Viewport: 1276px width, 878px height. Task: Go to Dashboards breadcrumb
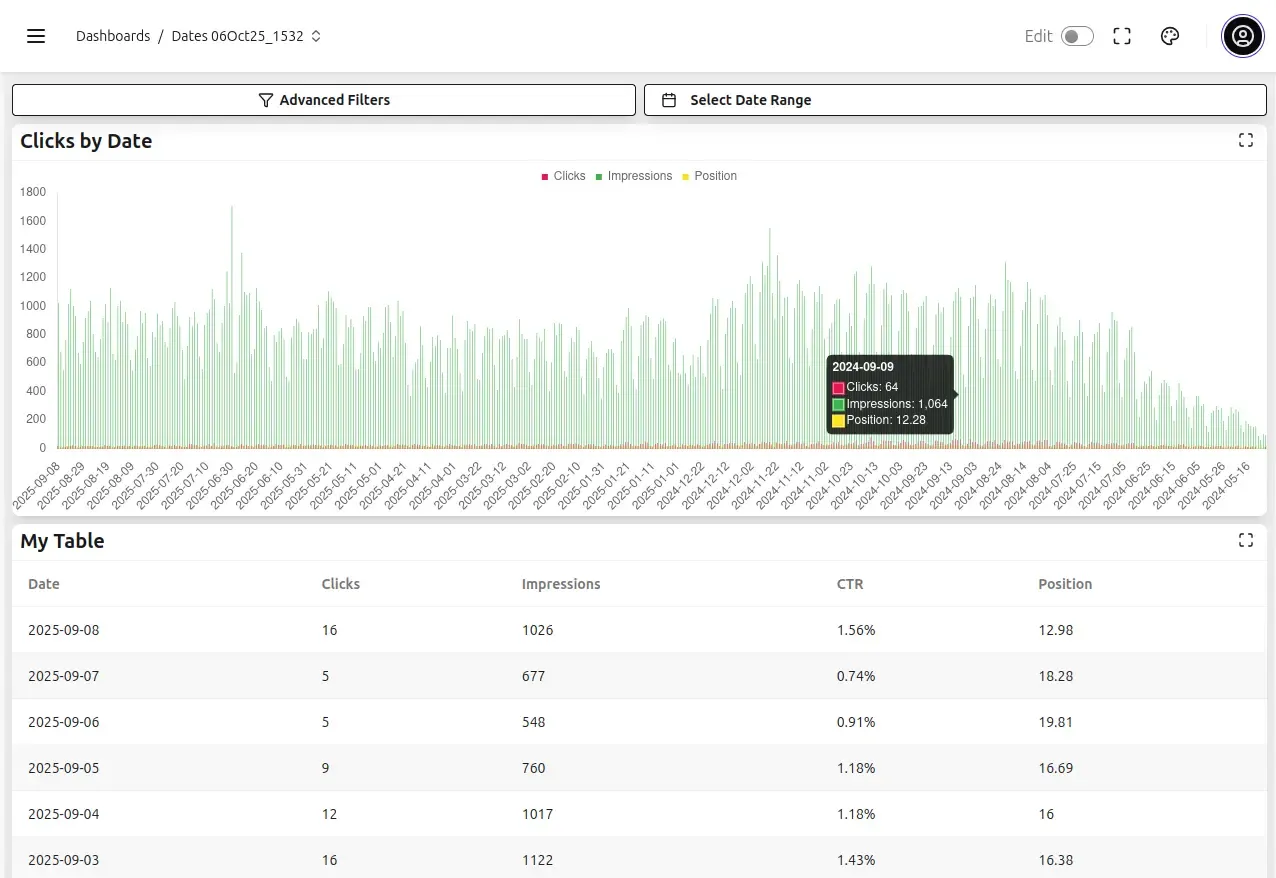point(113,36)
